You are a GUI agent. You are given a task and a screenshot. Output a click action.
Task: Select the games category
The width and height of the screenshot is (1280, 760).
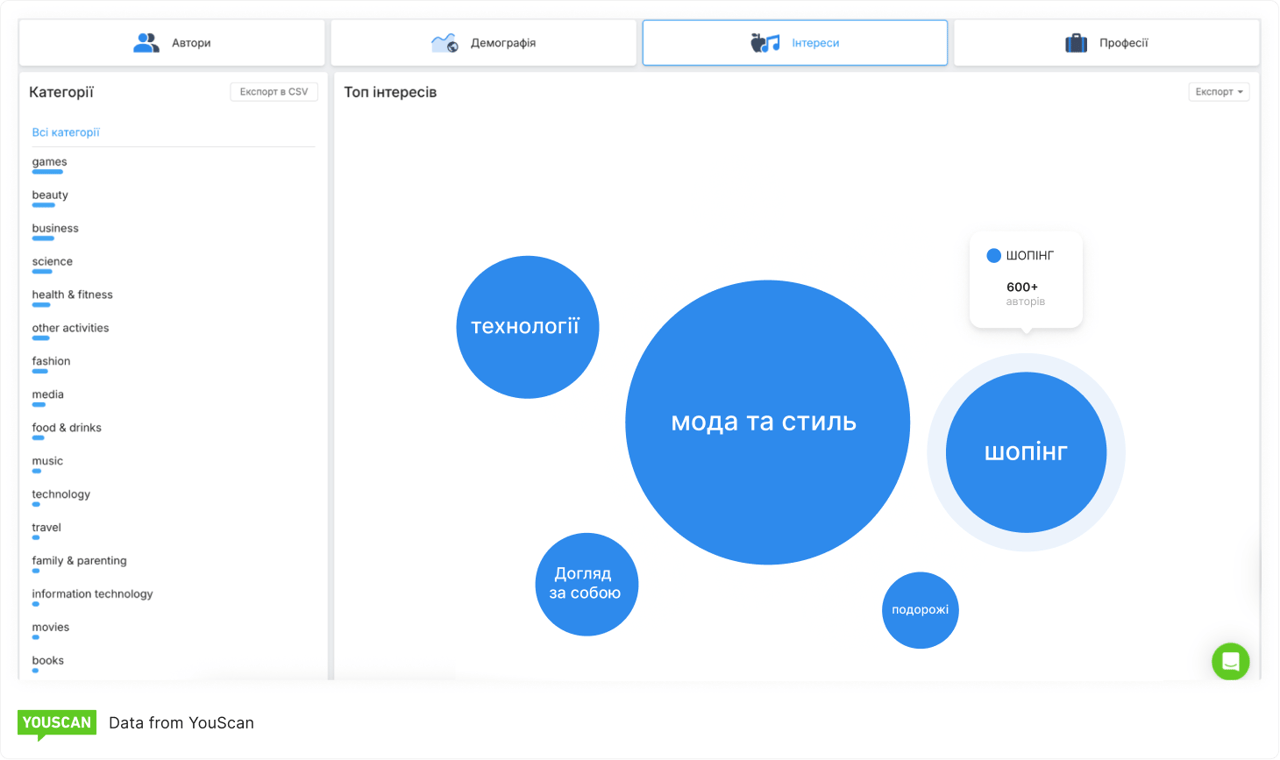coord(50,162)
